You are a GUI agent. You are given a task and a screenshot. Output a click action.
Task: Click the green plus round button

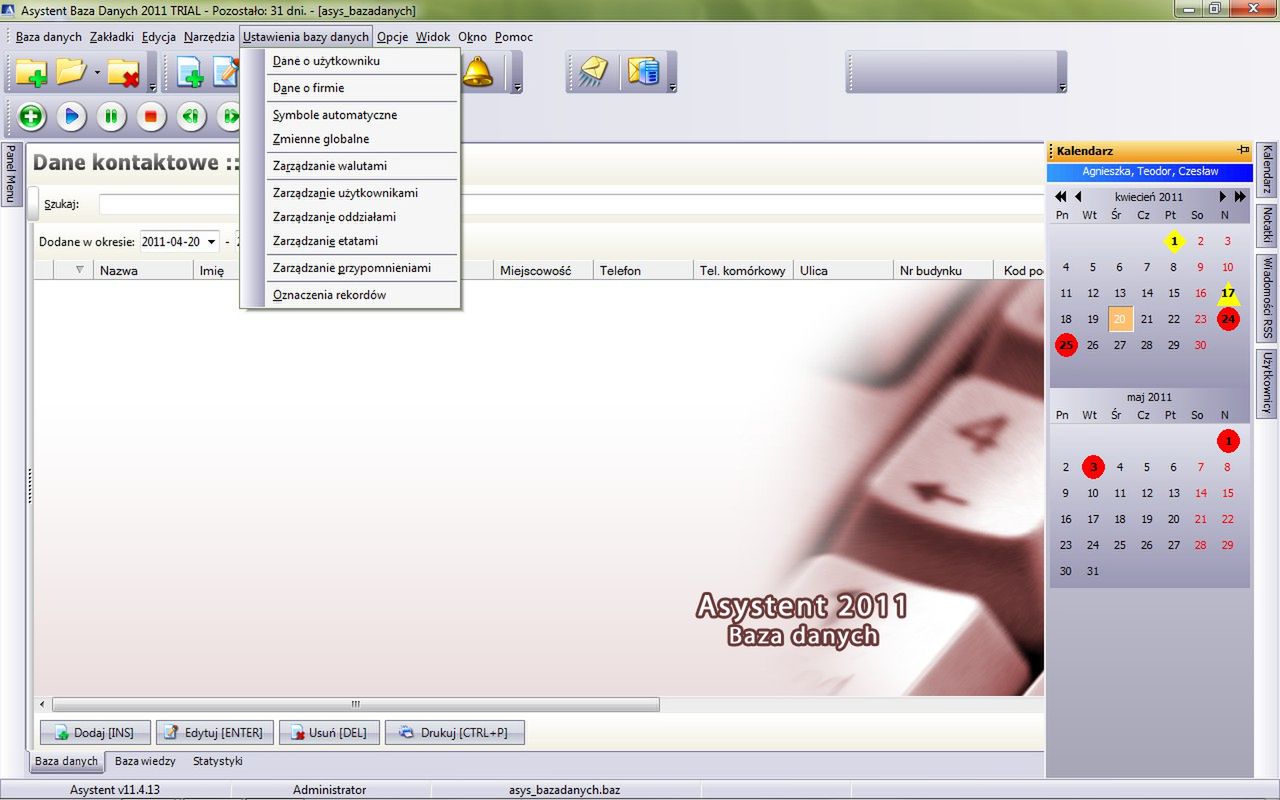point(32,116)
